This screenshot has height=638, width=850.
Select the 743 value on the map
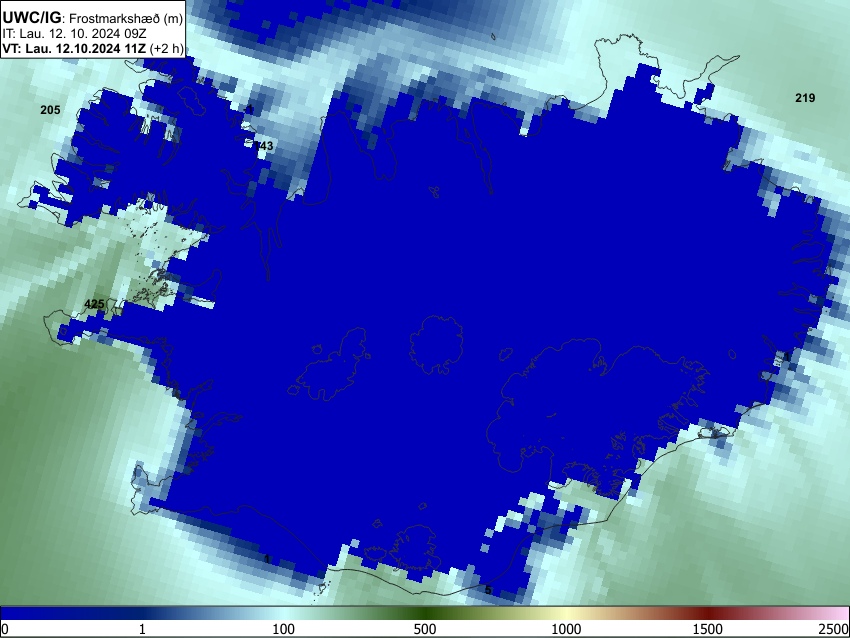(264, 146)
